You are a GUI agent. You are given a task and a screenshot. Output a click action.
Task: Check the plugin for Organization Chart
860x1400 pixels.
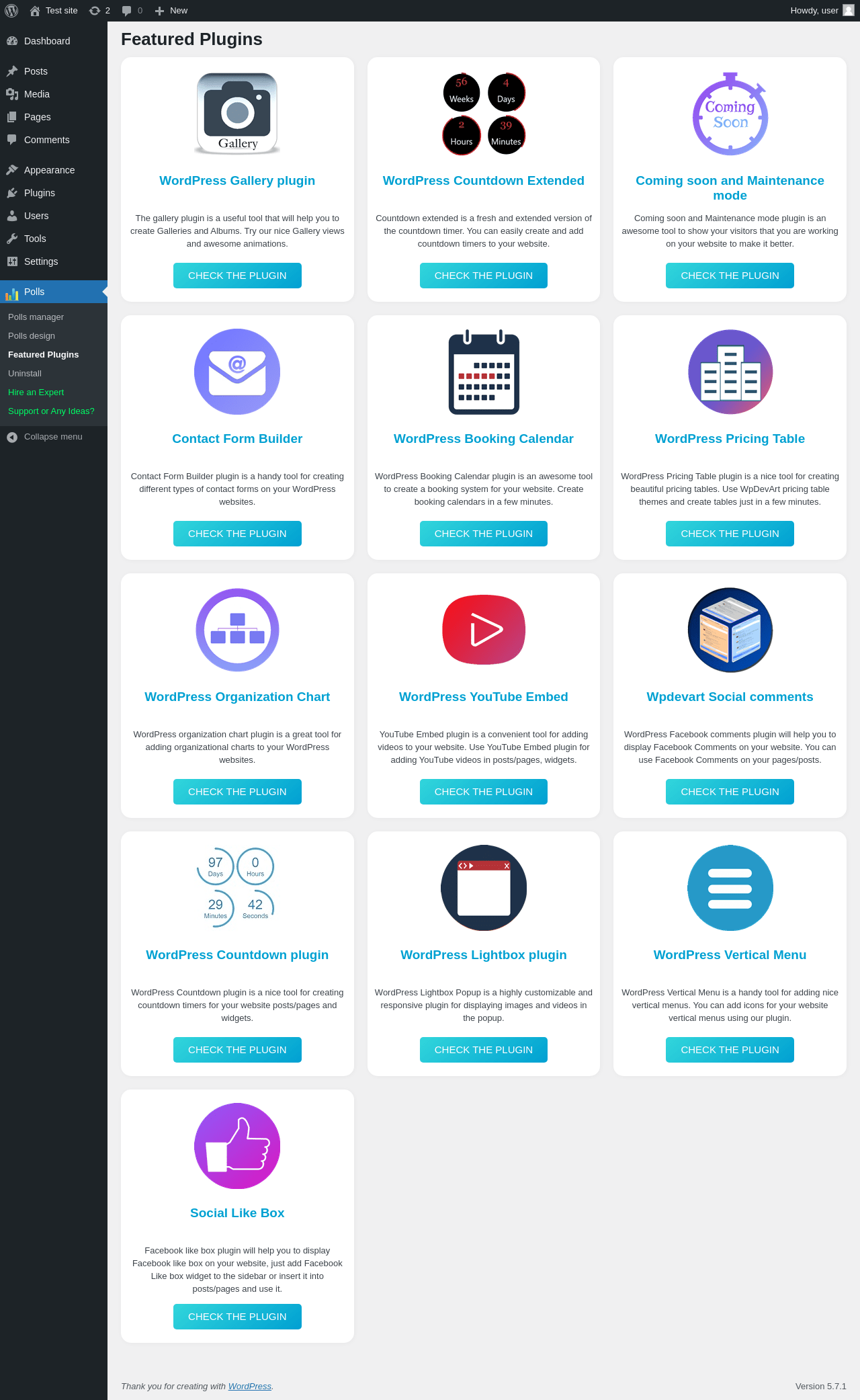[x=237, y=792]
